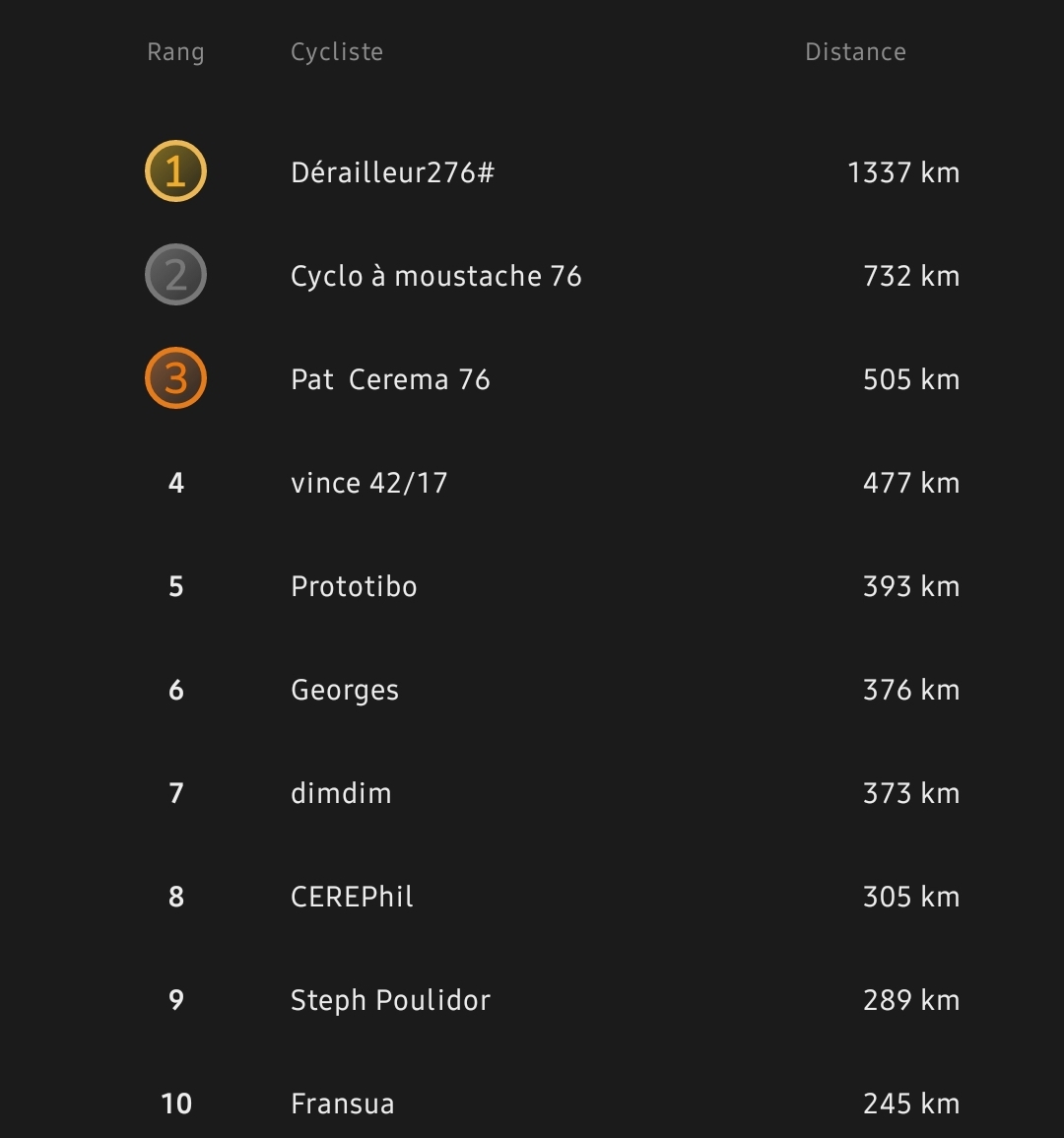Select the Rang column header
This screenshot has width=1064, height=1138.
(x=175, y=52)
